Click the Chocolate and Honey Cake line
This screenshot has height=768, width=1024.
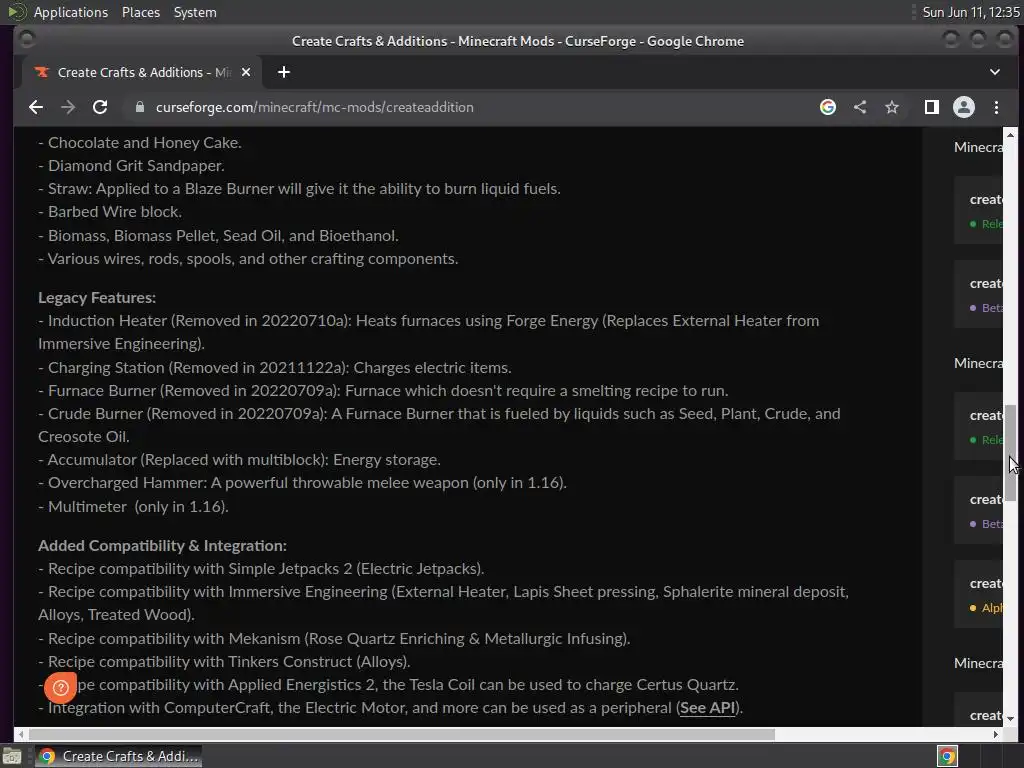click(140, 143)
